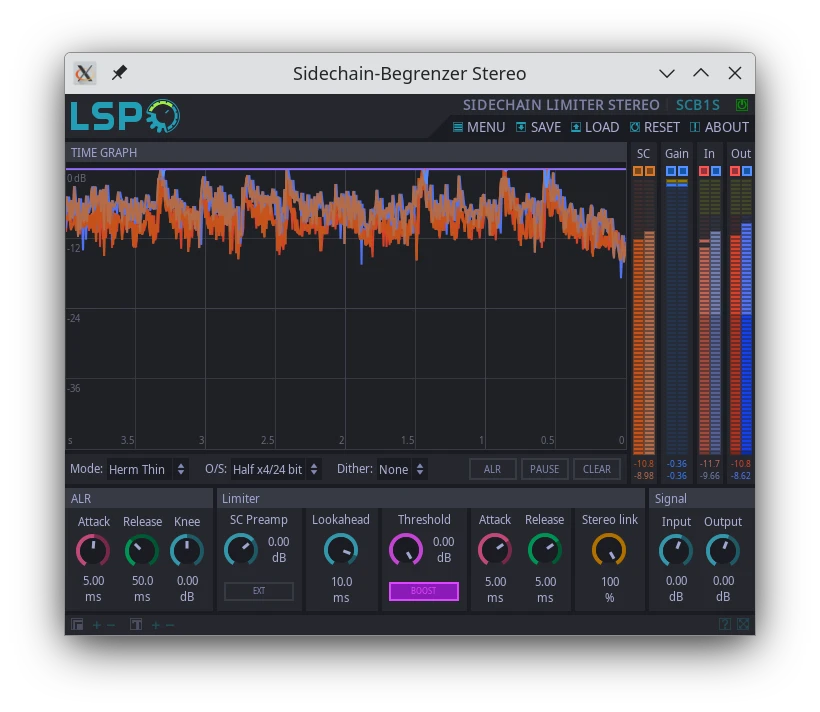Toggle the left Gain channel visibility button
820x712 pixels.
[x=671, y=172]
